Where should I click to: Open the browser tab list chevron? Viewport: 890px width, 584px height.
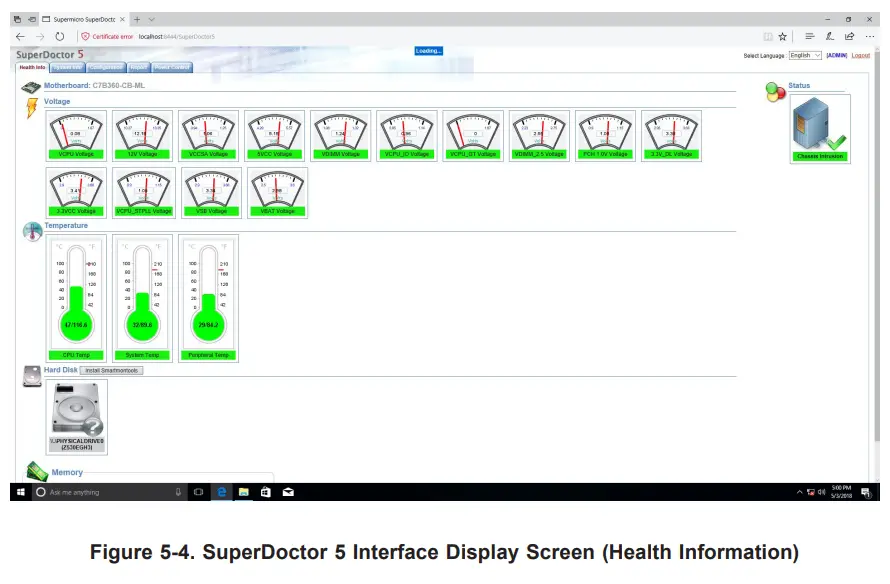coord(152,19)
